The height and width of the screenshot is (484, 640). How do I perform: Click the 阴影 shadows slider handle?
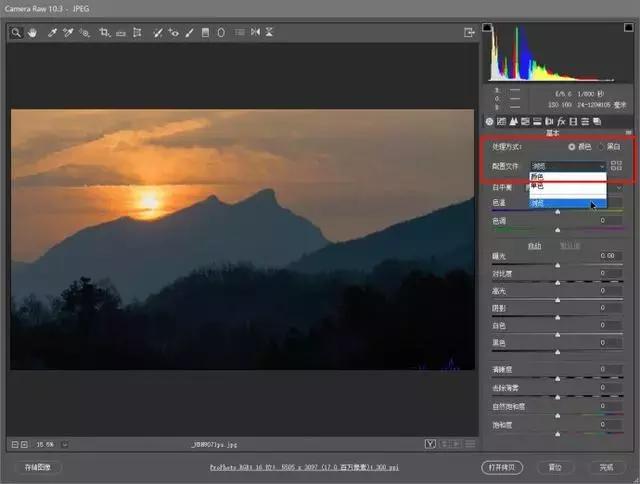pos(558,317)
